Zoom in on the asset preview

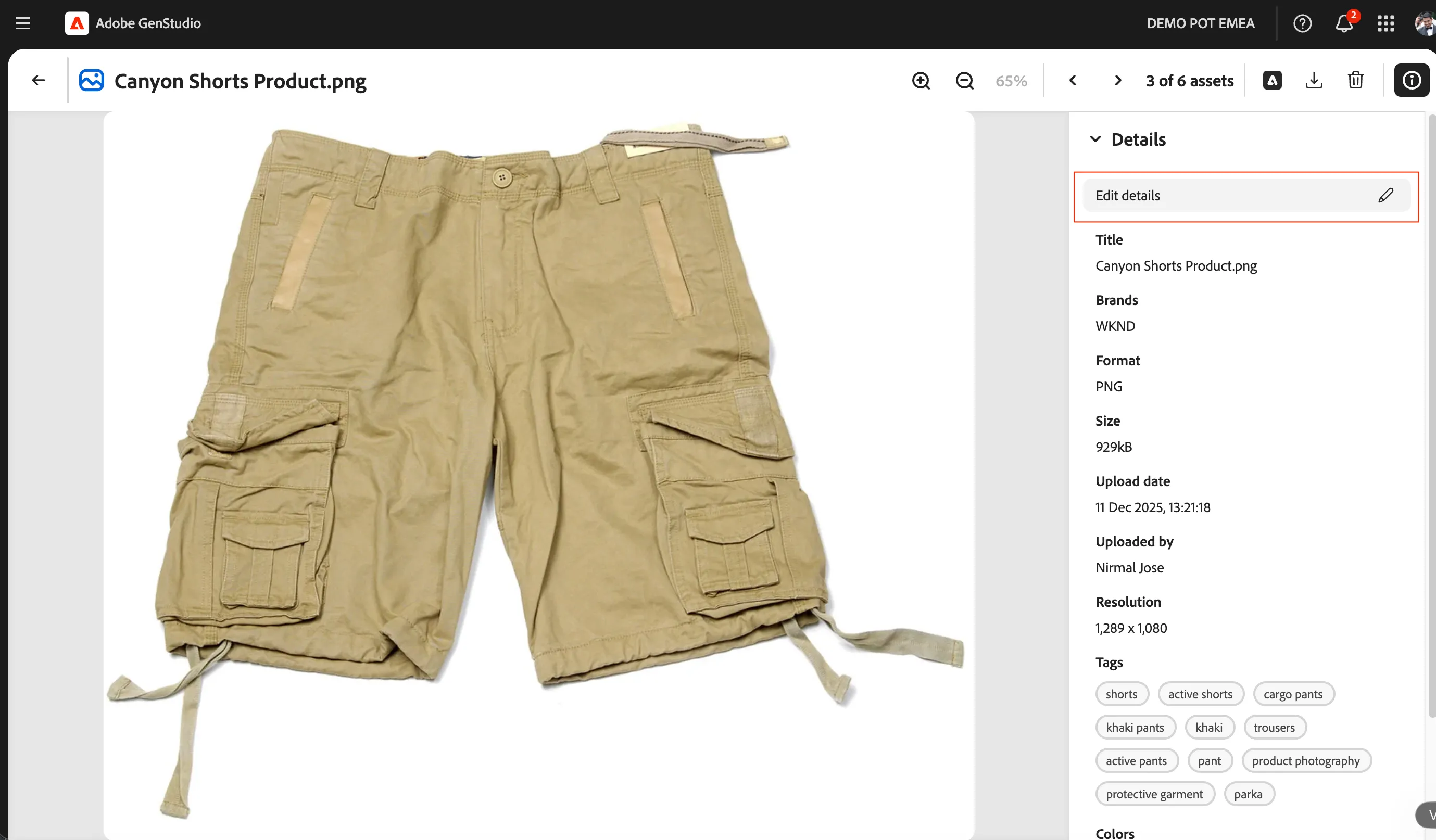point(921,80)
